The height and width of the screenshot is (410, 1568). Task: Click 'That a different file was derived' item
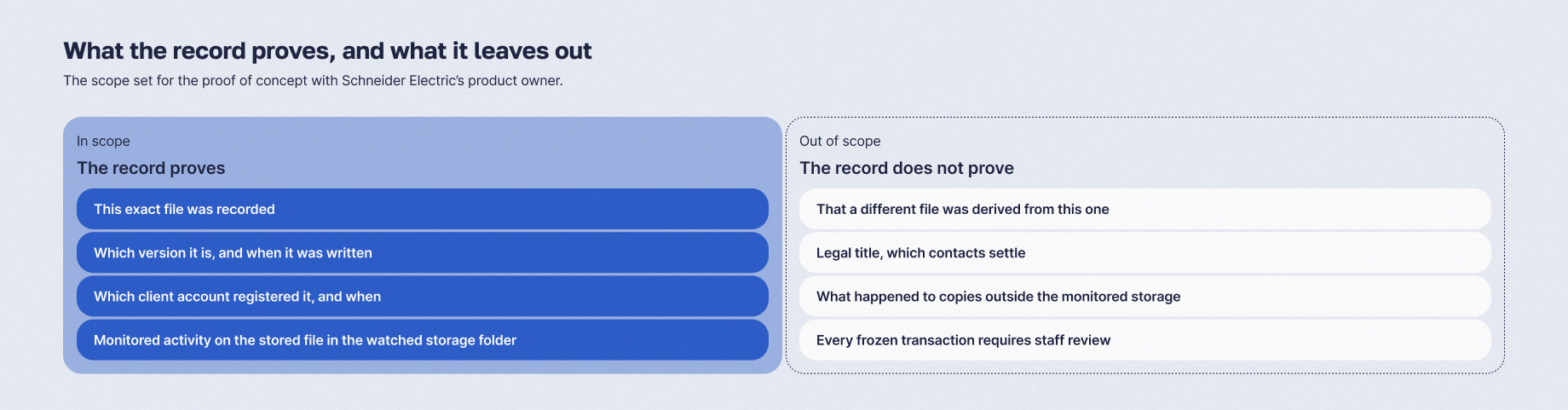pos(1145,209)
